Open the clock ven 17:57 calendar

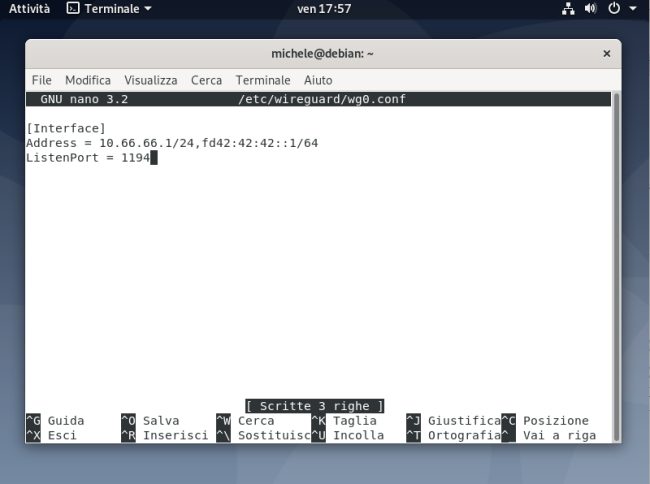click(x=324, y=9)
